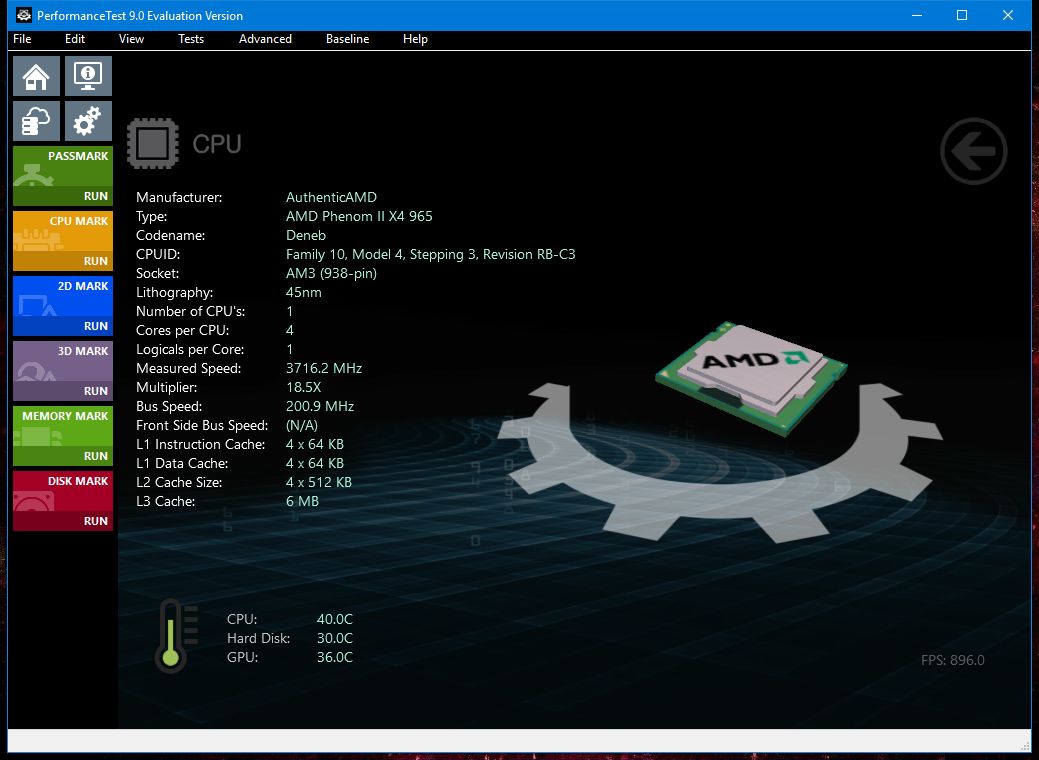Click the '(N/A)' front side bus value
Image resolution: width=1039 pixels, height=760 pixels.
click(x=302, y=425)
